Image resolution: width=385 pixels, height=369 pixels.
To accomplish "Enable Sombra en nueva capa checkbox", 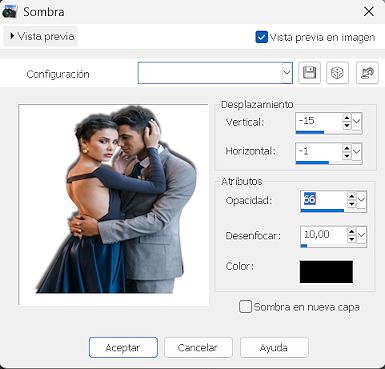I will [x=245, y=307].
